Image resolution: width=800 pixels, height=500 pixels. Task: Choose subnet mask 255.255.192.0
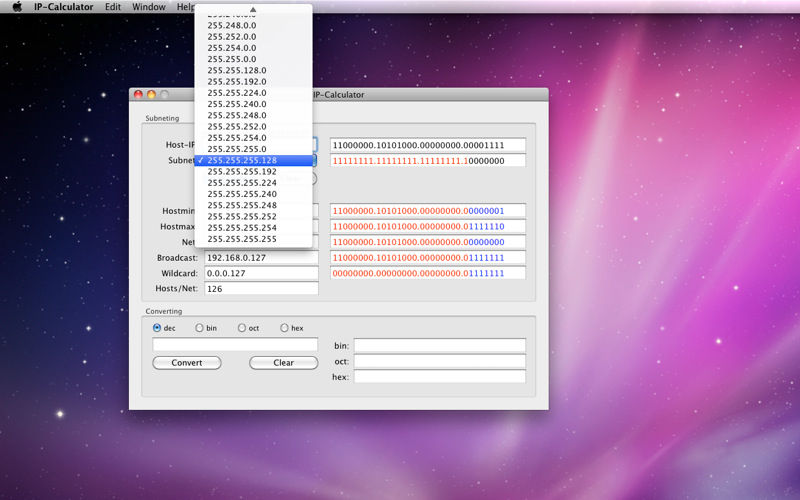[x=254, y=82]
